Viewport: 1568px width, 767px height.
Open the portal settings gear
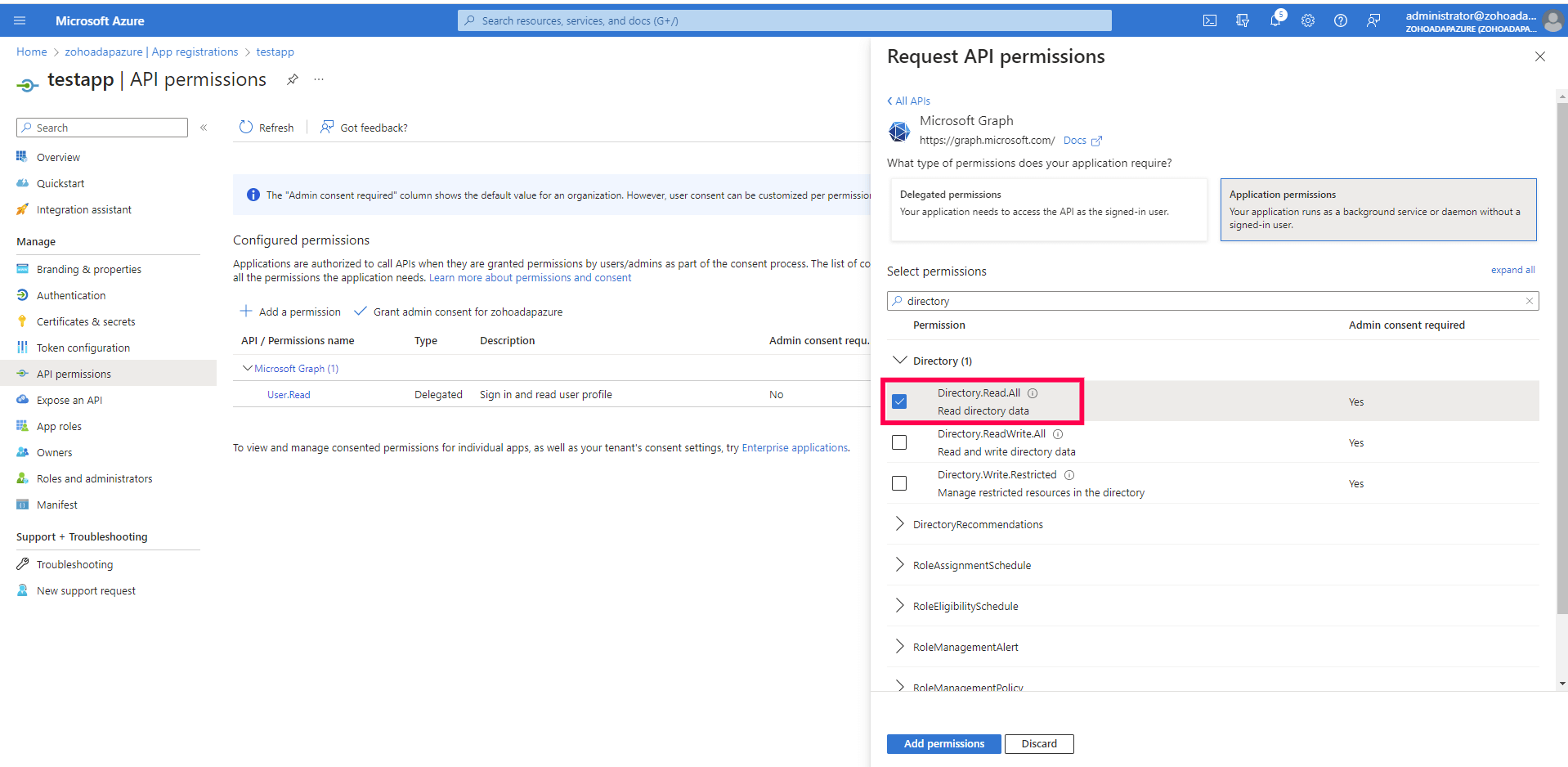(x=1307, y=20)
